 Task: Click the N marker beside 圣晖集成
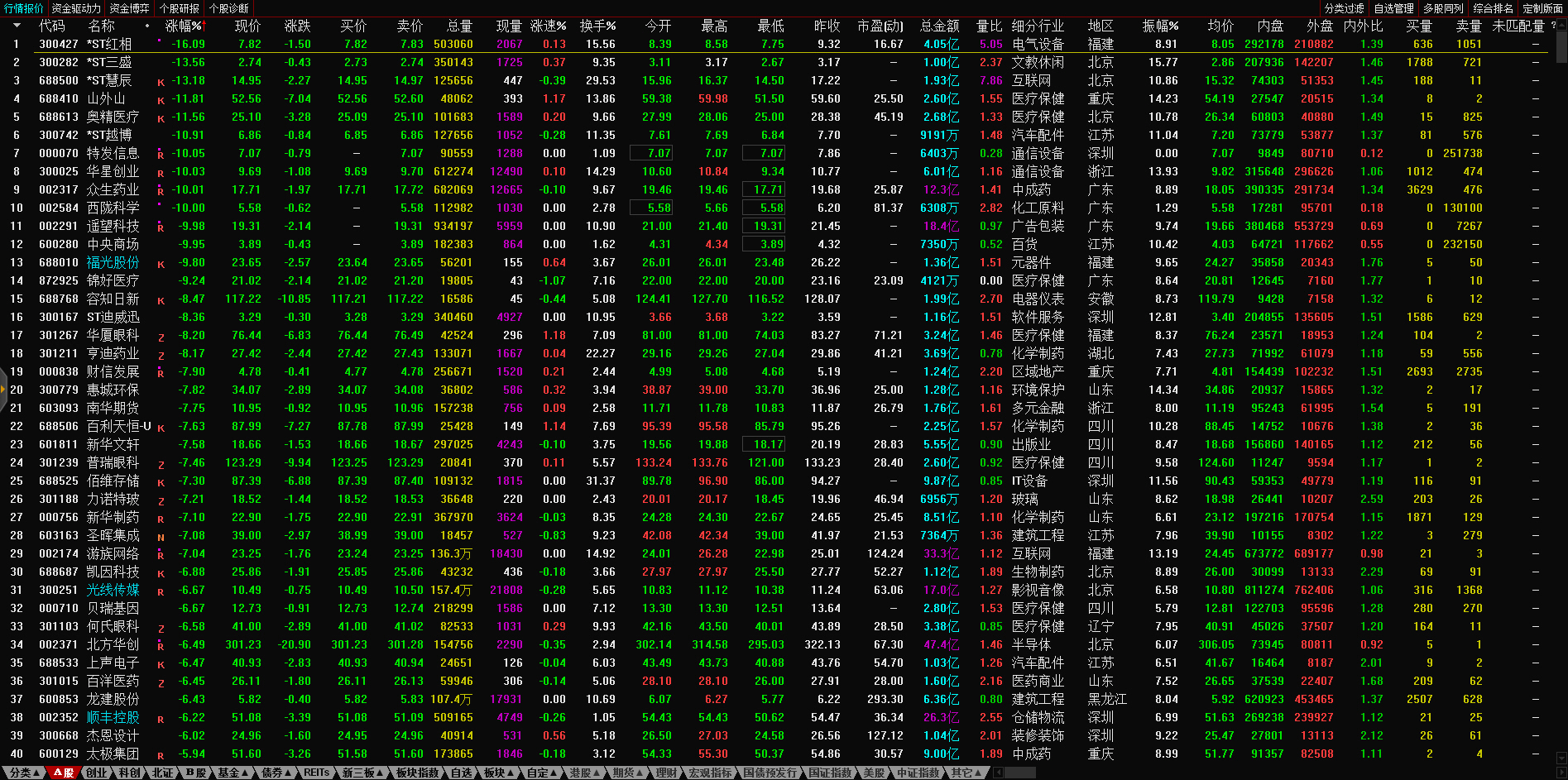(x=161, y=537)
